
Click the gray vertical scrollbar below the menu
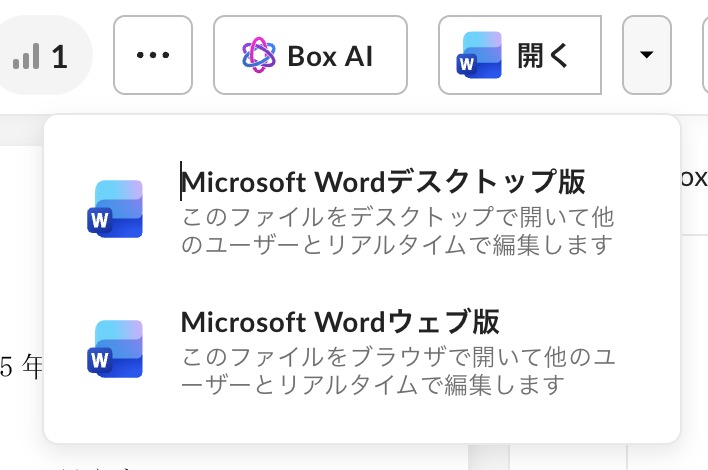(486, 456)
